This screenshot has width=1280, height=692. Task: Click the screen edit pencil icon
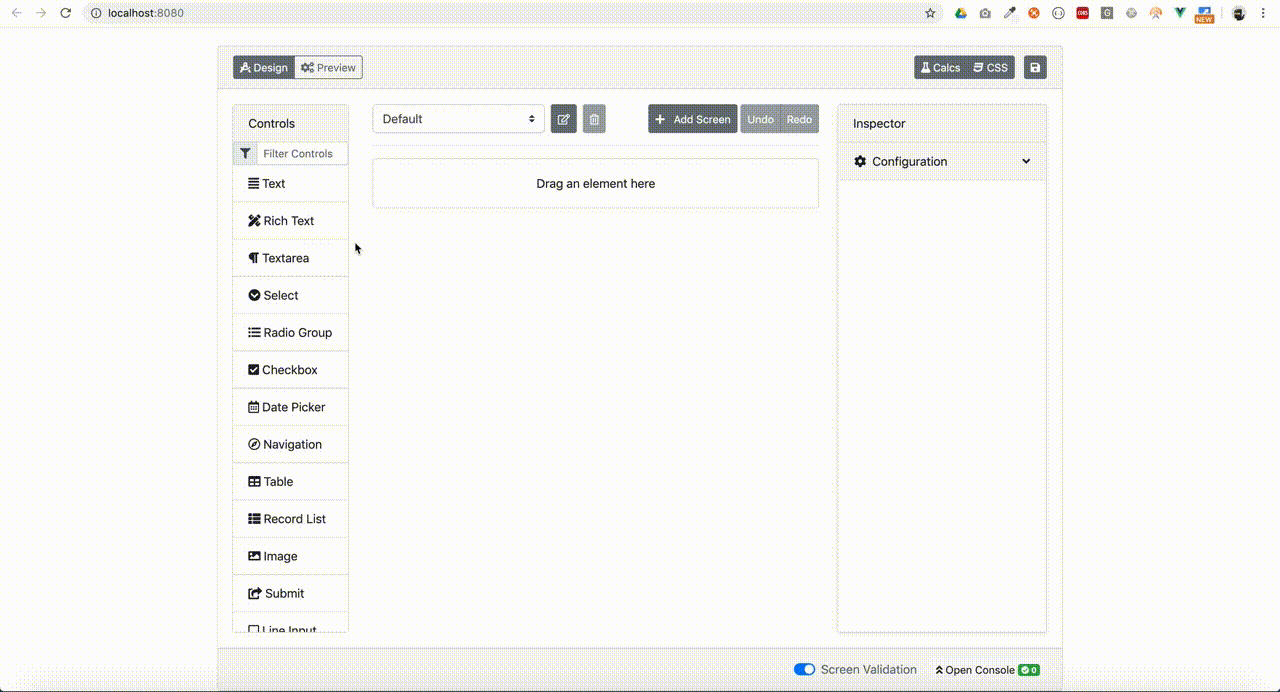tap(563, 119)
